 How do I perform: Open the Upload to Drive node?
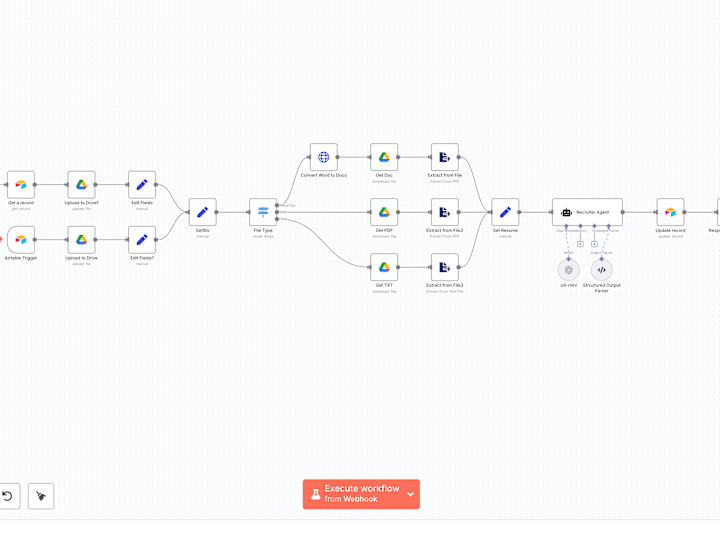pyautogui.click(x=81, y=240)
